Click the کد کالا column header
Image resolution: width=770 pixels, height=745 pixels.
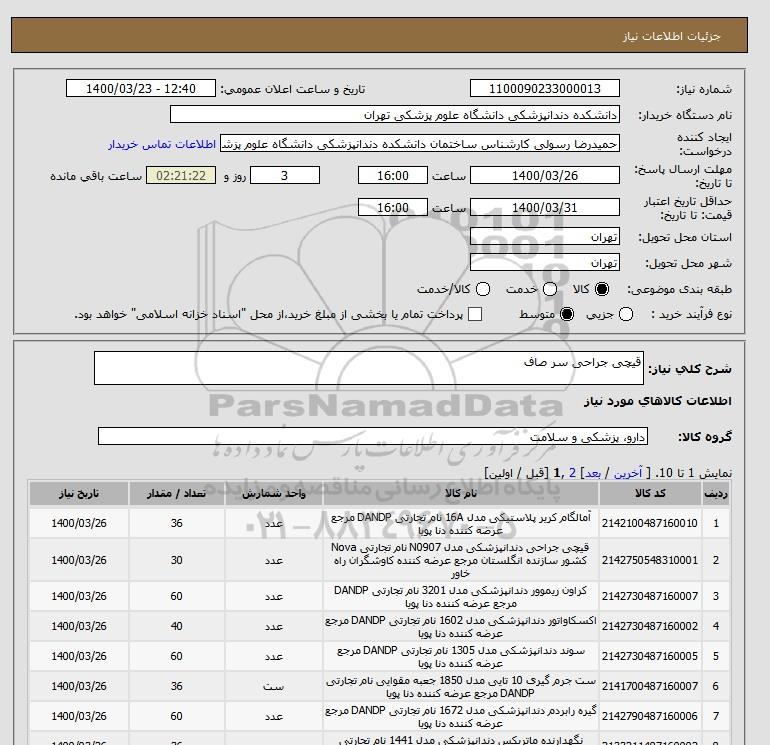coord(650,494)
